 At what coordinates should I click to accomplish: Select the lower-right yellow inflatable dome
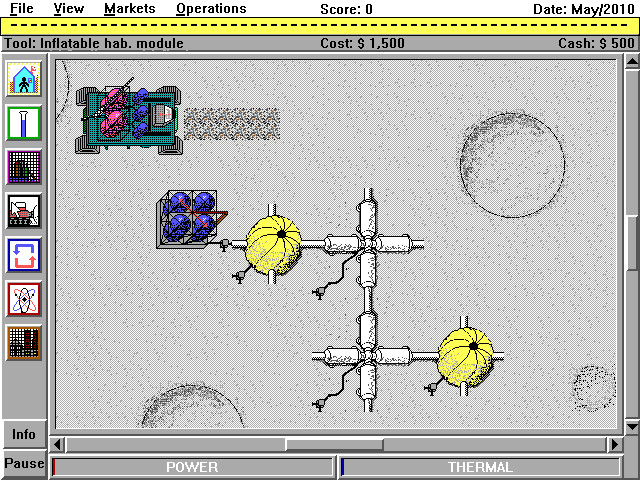465,357
